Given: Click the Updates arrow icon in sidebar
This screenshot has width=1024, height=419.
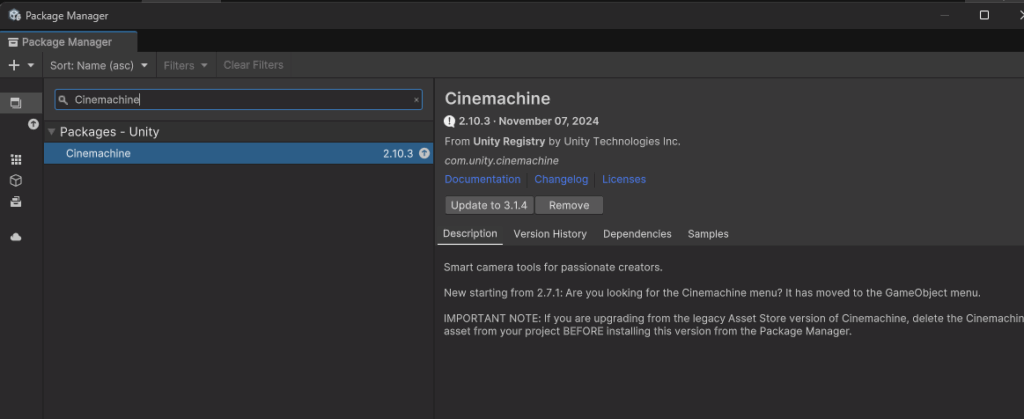Looking at the screenshot, I should (x=33, y=124).
